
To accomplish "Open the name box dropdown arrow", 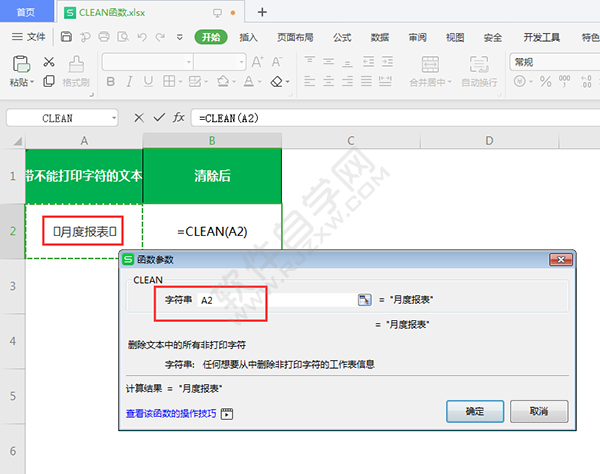I will [114, 118].
